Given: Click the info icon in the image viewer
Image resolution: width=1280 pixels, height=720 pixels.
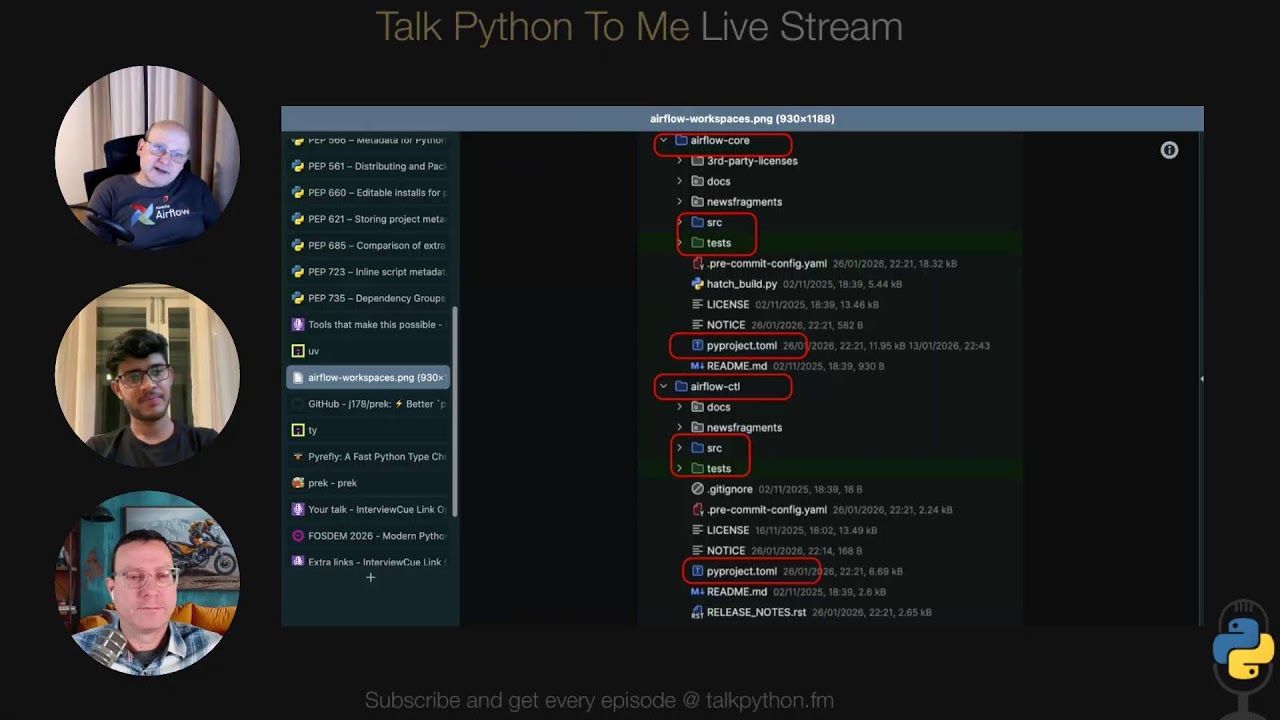Looking at the screenshot, I should point(1169,150).
